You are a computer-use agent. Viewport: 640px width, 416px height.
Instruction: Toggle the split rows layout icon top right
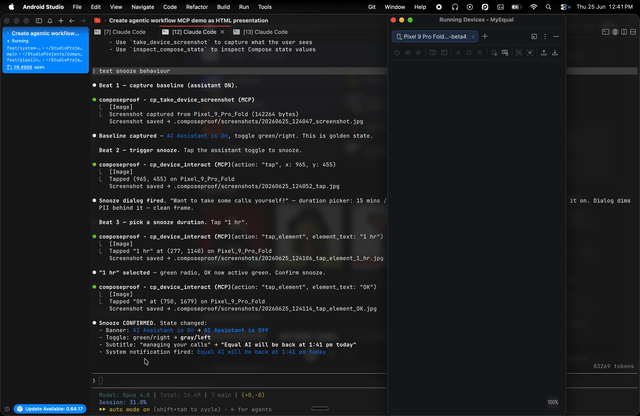(633, 32)
